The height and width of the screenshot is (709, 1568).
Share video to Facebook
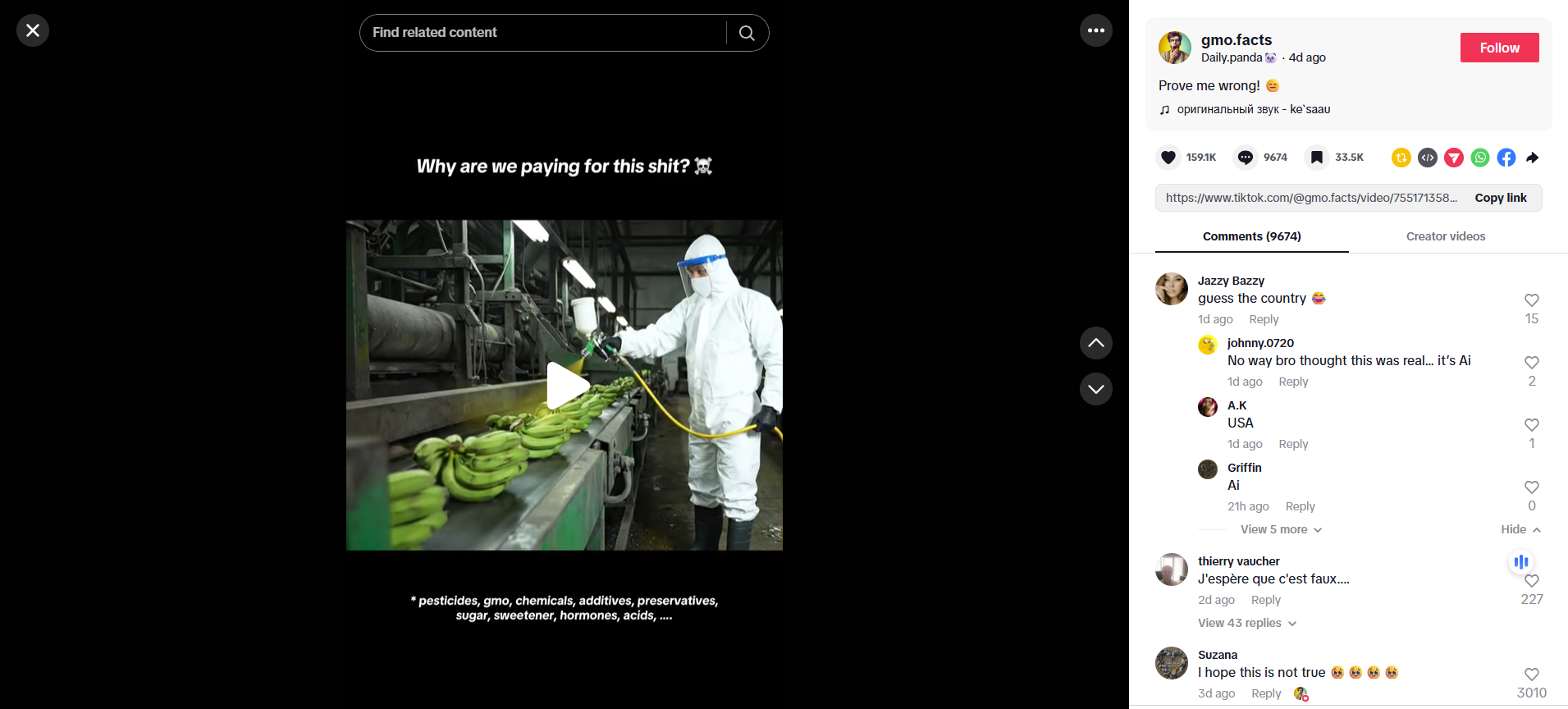coord(1506,158)
